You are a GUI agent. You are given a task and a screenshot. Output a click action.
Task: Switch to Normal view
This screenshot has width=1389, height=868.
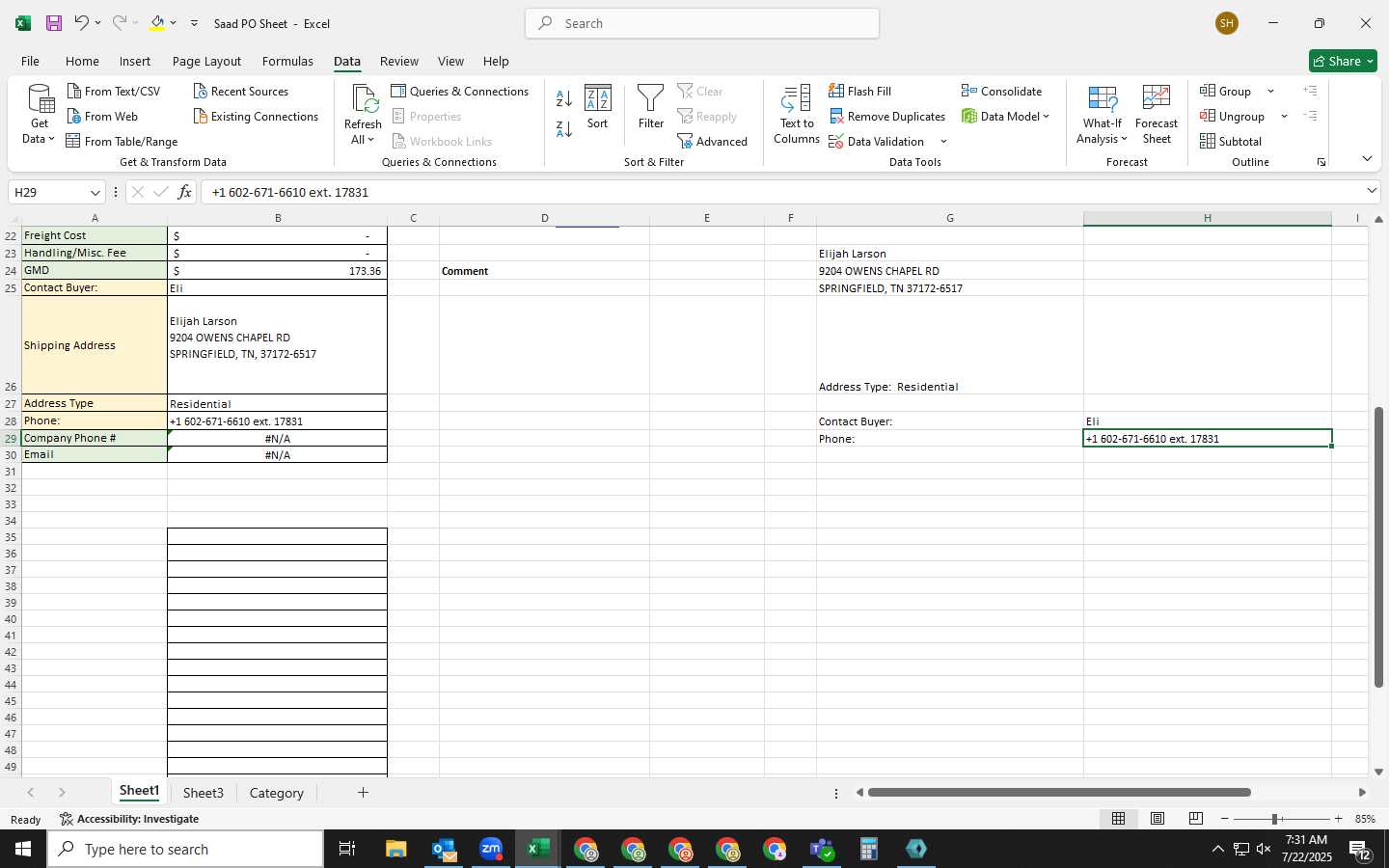click(x=1119, y=819)
